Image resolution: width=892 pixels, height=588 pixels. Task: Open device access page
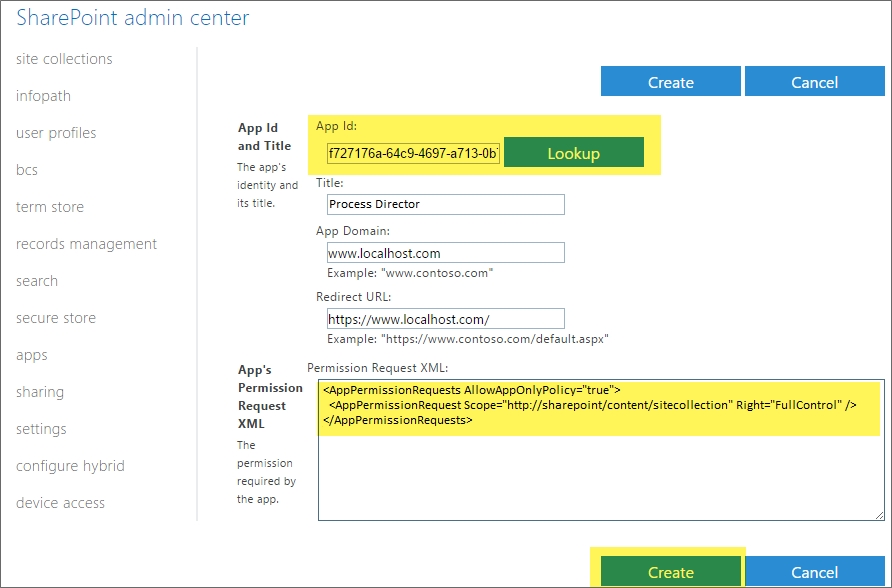pos(60,503)
